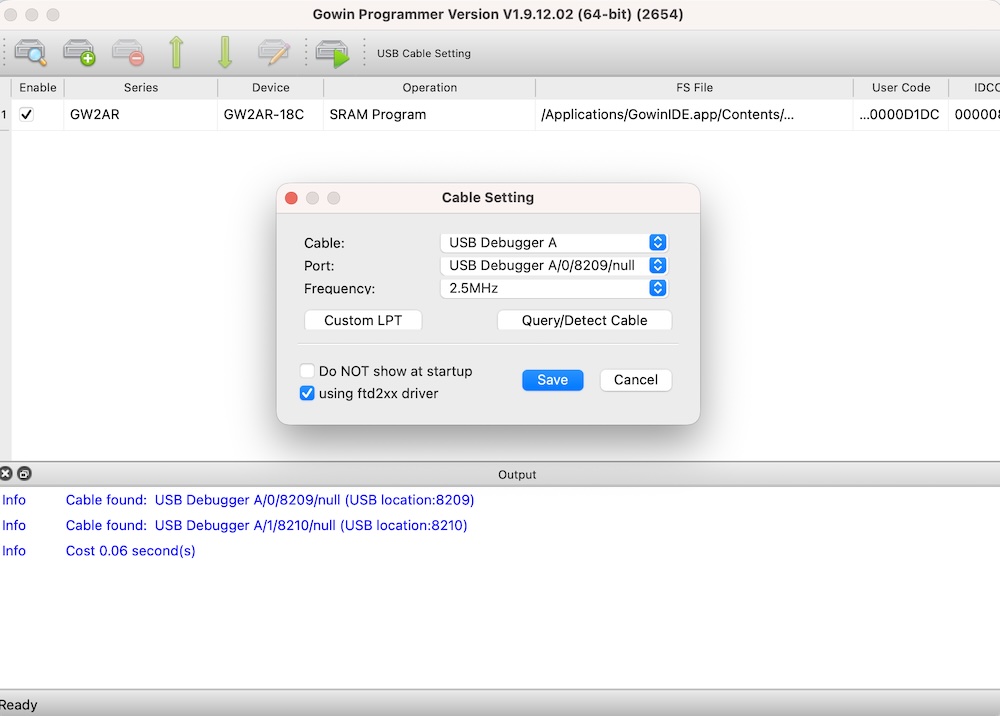The height and width of the screenshot is (716, 1000).
Task: Check the Do NOT show at startup box
Action: coord(308,371)
